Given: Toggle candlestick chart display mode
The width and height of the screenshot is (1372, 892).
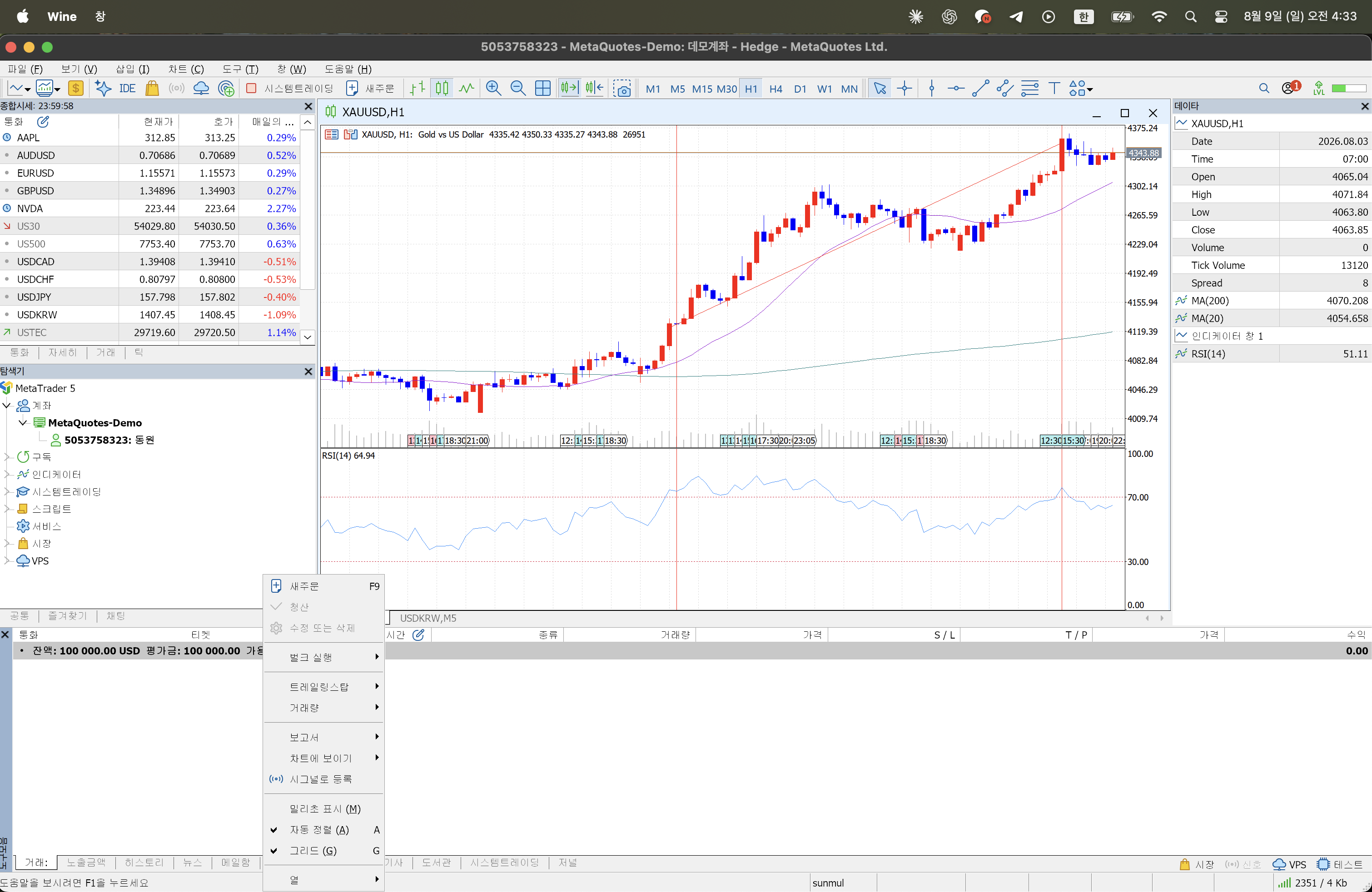Looking at the screenshot, I should [x=442, y=88].
